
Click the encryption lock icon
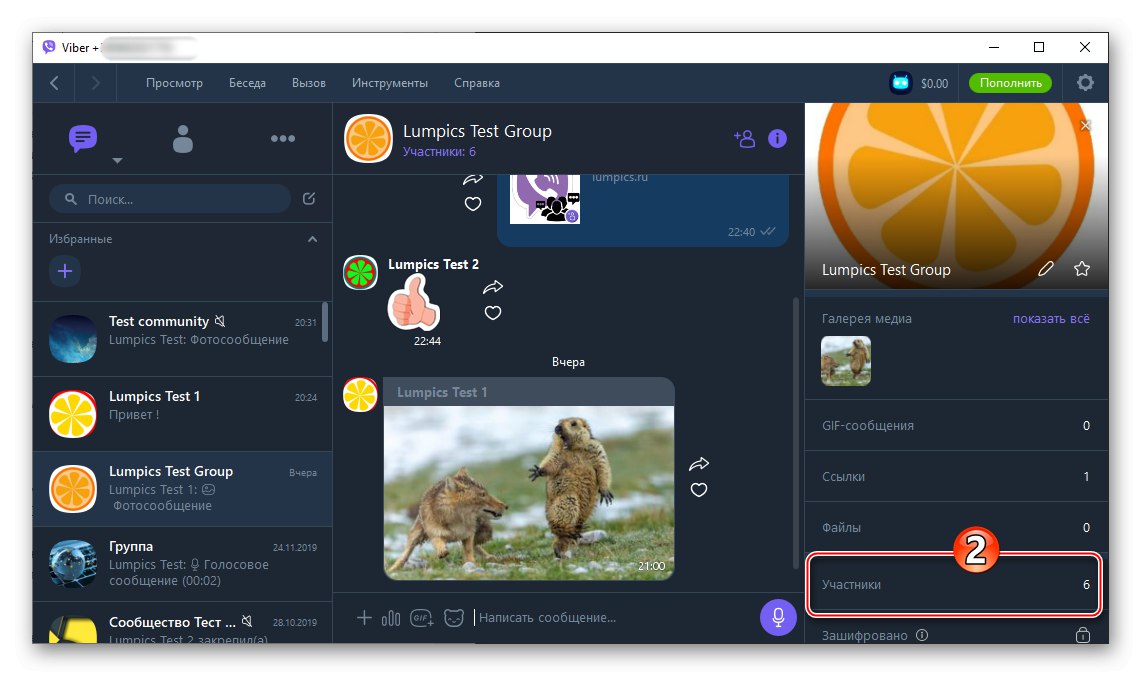click(x=1083, y=635)
